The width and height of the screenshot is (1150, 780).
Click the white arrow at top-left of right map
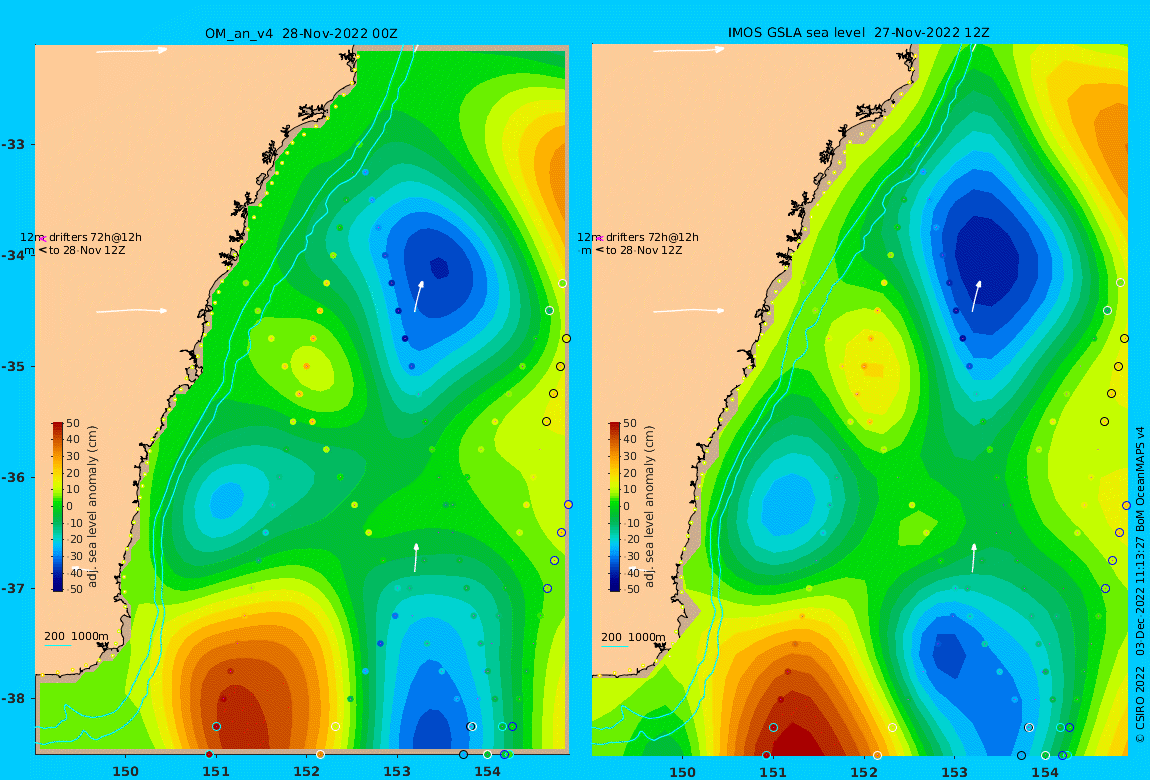[689, 50]
